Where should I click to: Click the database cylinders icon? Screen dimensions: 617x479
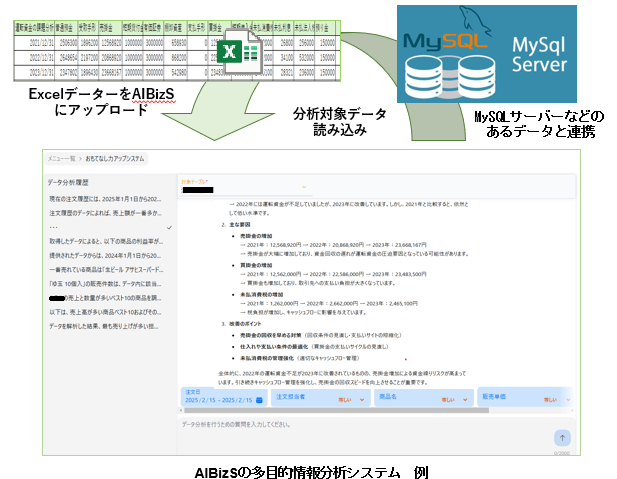[x=450, y=77]
